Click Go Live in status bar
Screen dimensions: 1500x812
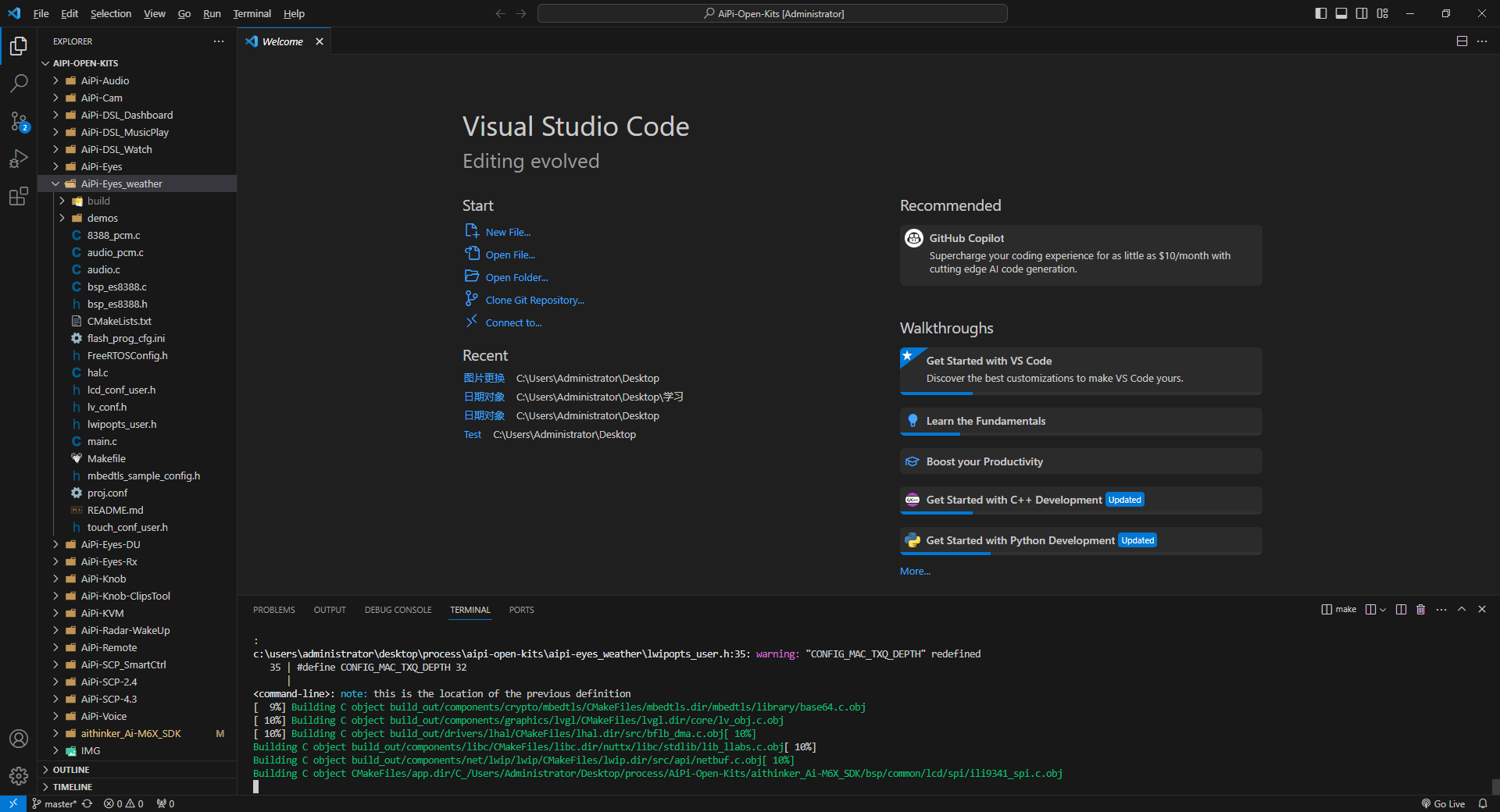pos(1443,803)
